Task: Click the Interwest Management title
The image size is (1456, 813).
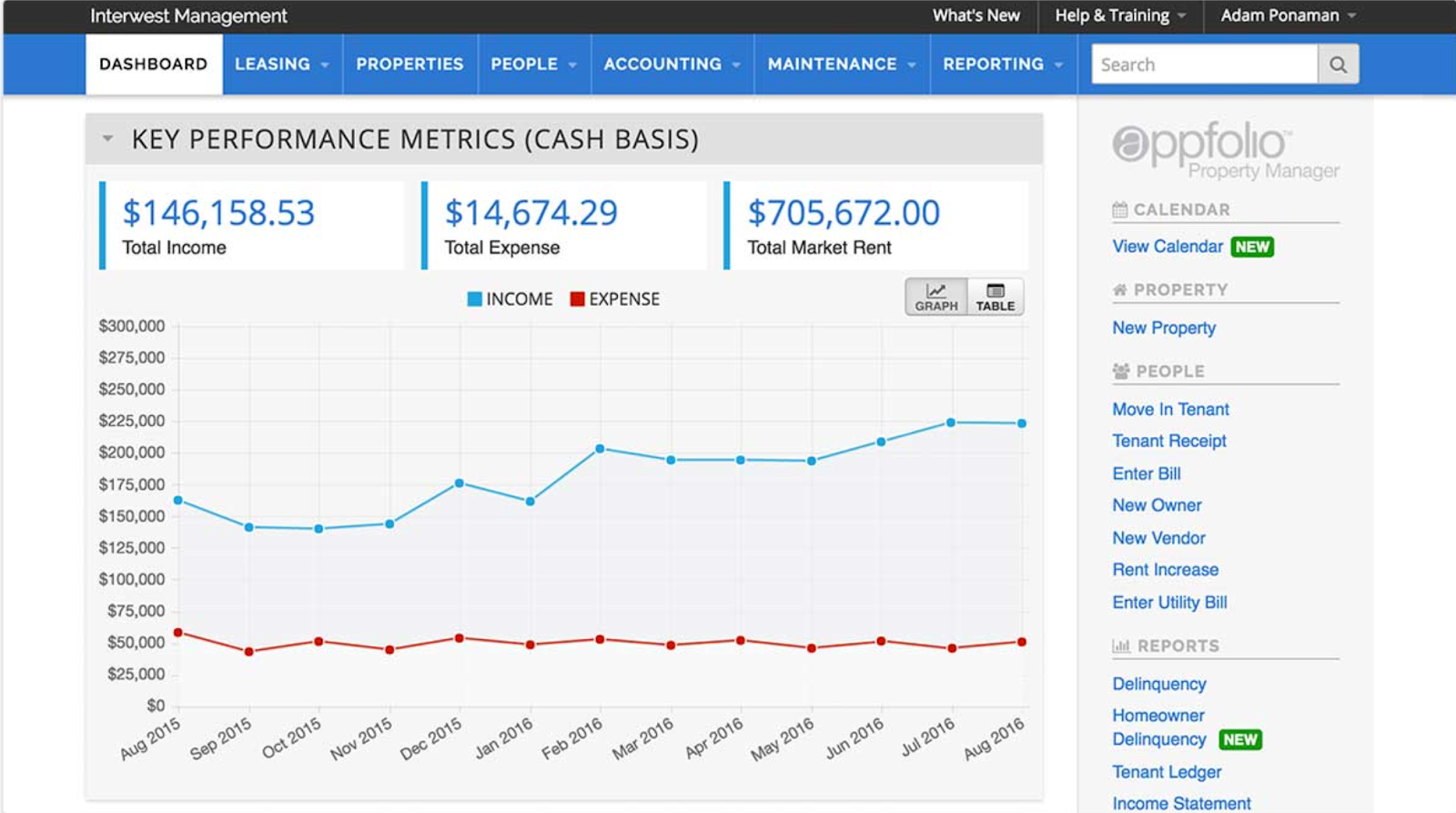Action: coord(188,16)
